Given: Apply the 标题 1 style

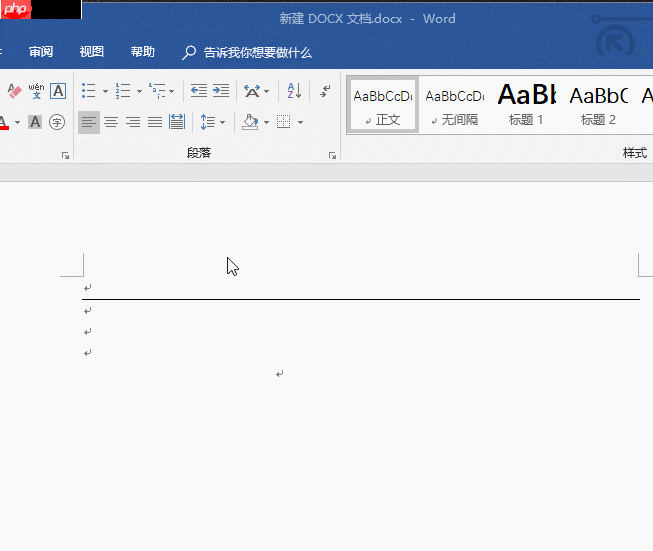Looking at the screenshot, I should (526, 105).
